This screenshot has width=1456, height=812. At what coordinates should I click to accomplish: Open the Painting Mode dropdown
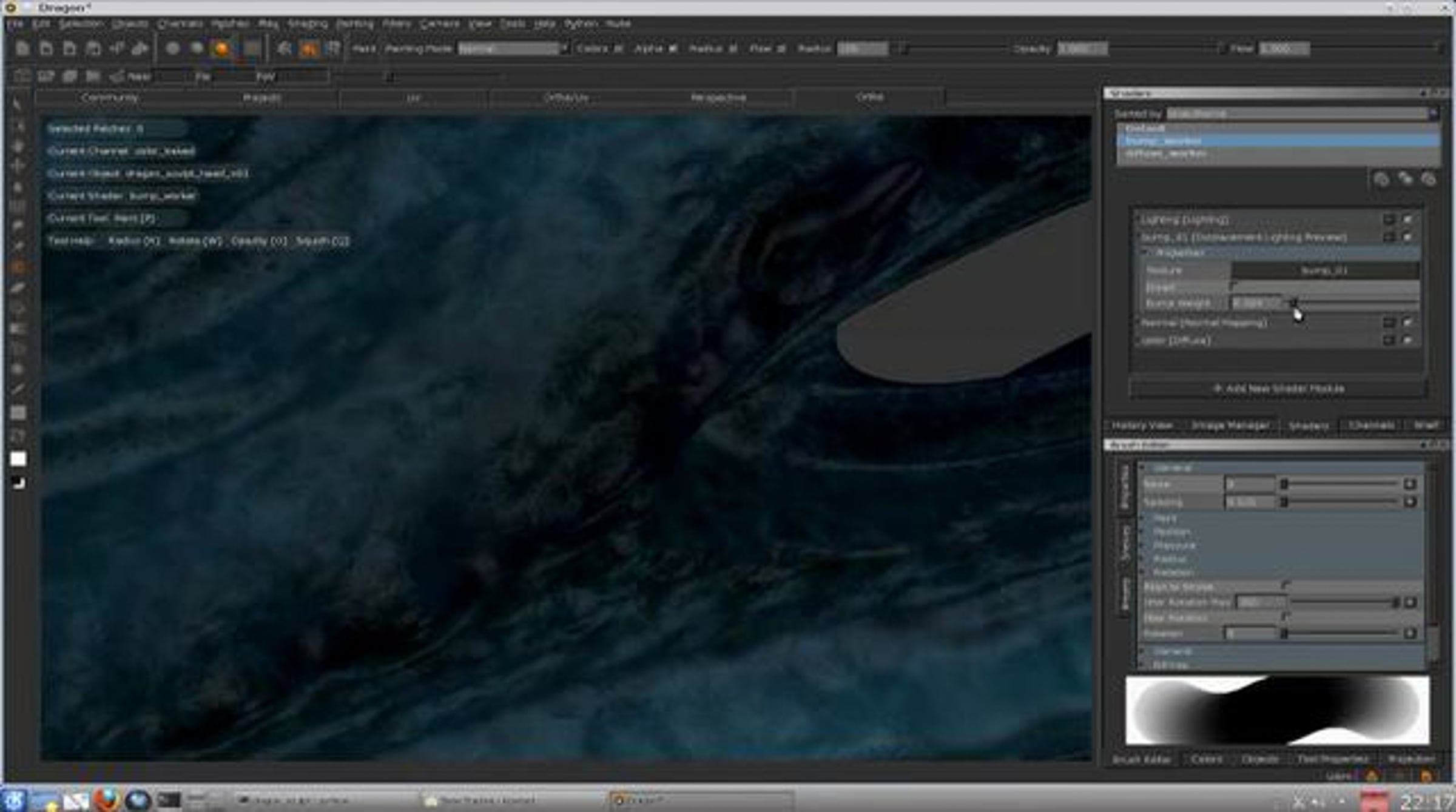[x=513, y=49]
